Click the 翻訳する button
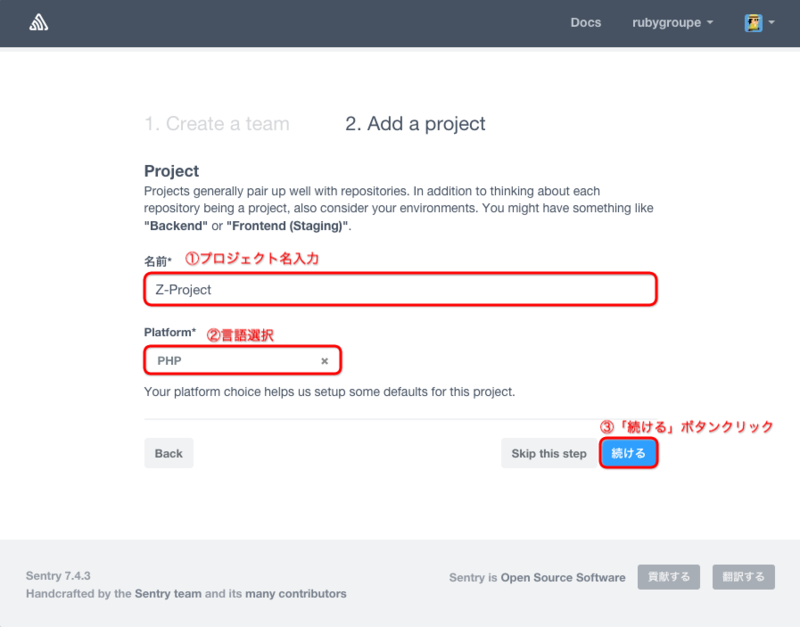Viewport: 800px width, 627px height. 743,577
